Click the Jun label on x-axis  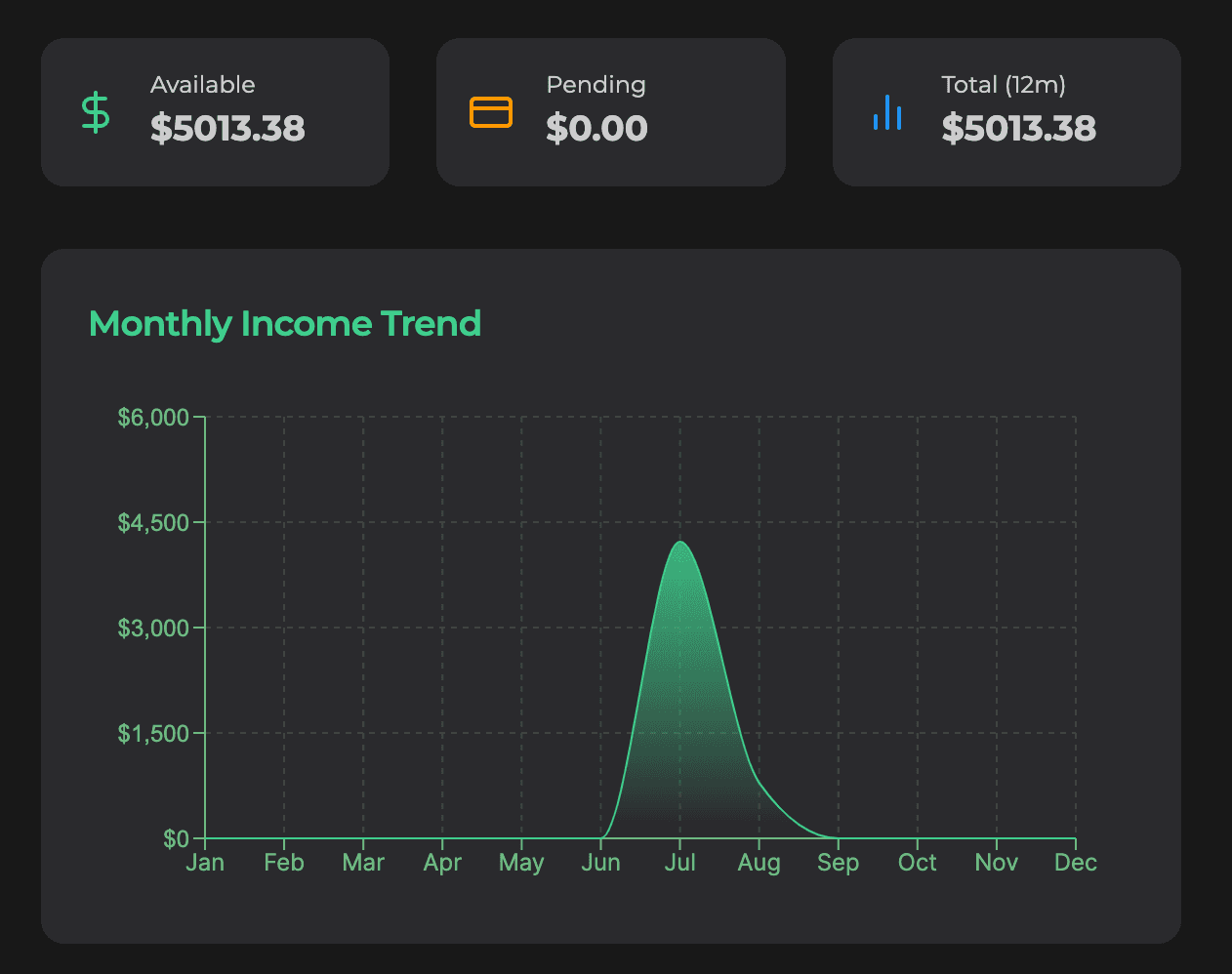coord(600,863)
